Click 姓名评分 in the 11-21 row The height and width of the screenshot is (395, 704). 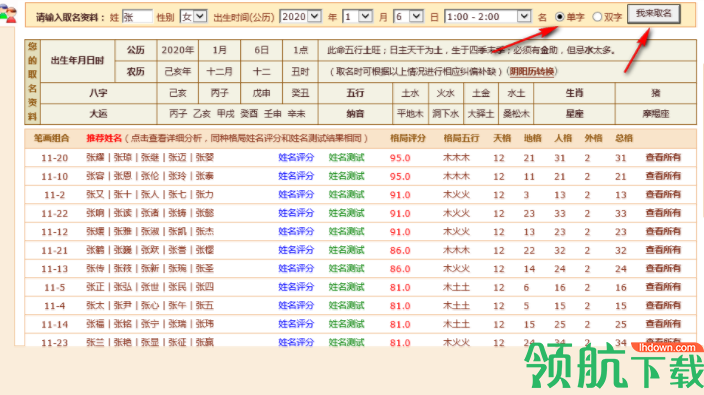pos(296,250)
